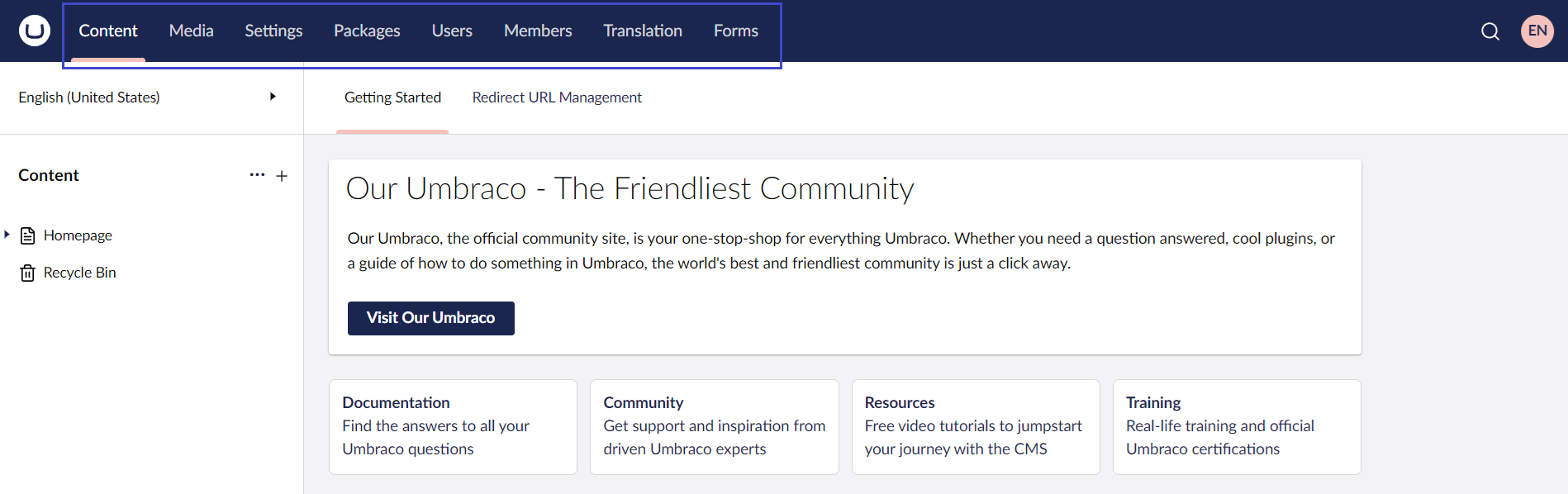The width and height of the screenshot is (1568, 494).
Task: Open the Documentation card link
Action: 453,426
